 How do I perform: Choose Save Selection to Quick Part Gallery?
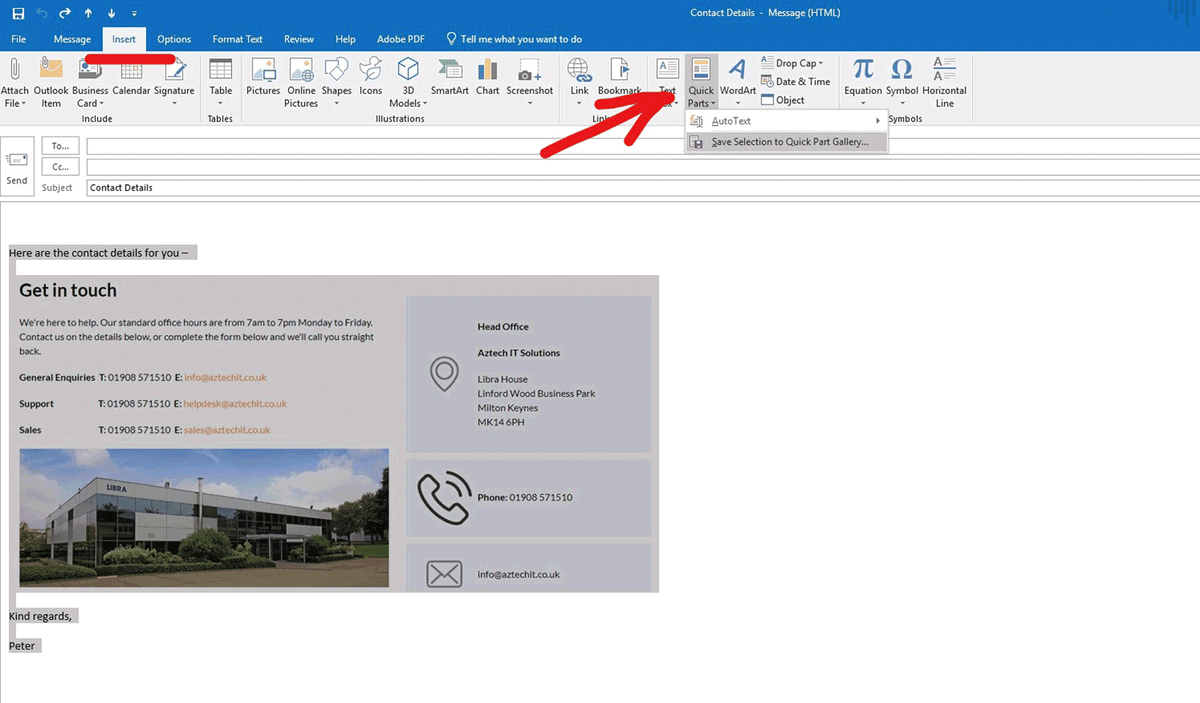[787, 142]
